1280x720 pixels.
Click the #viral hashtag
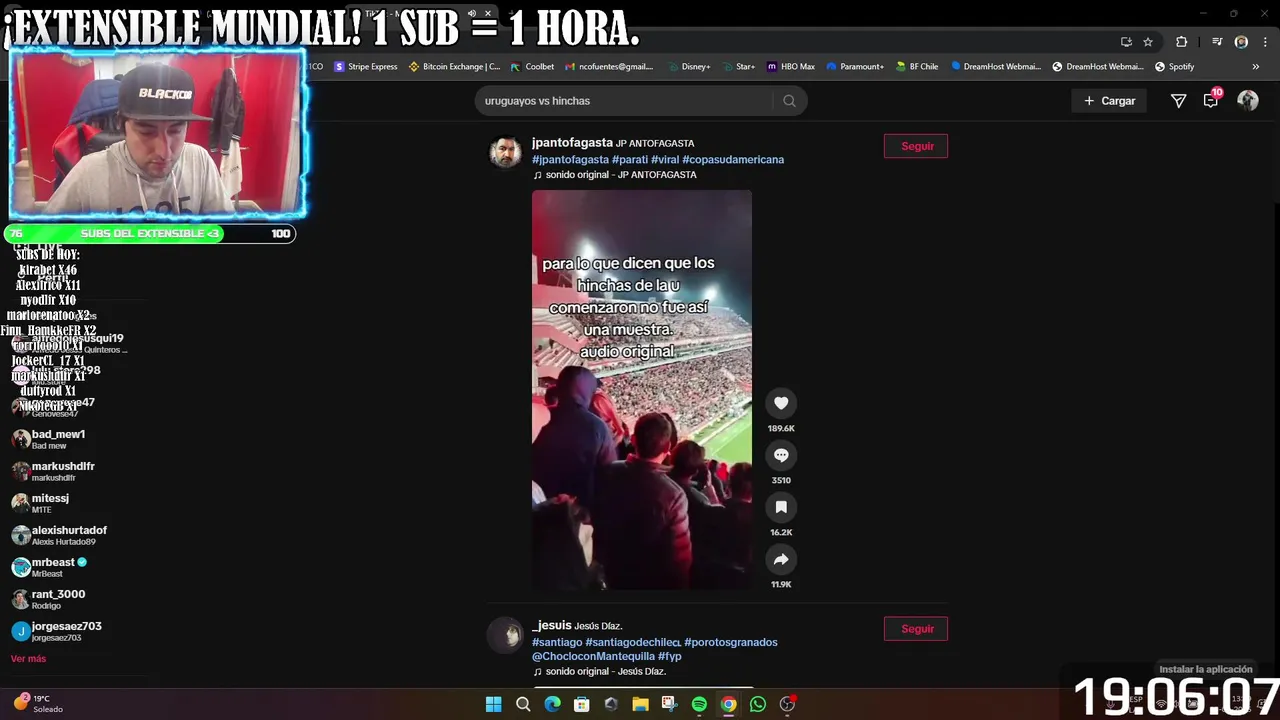[x=665, y=159]
